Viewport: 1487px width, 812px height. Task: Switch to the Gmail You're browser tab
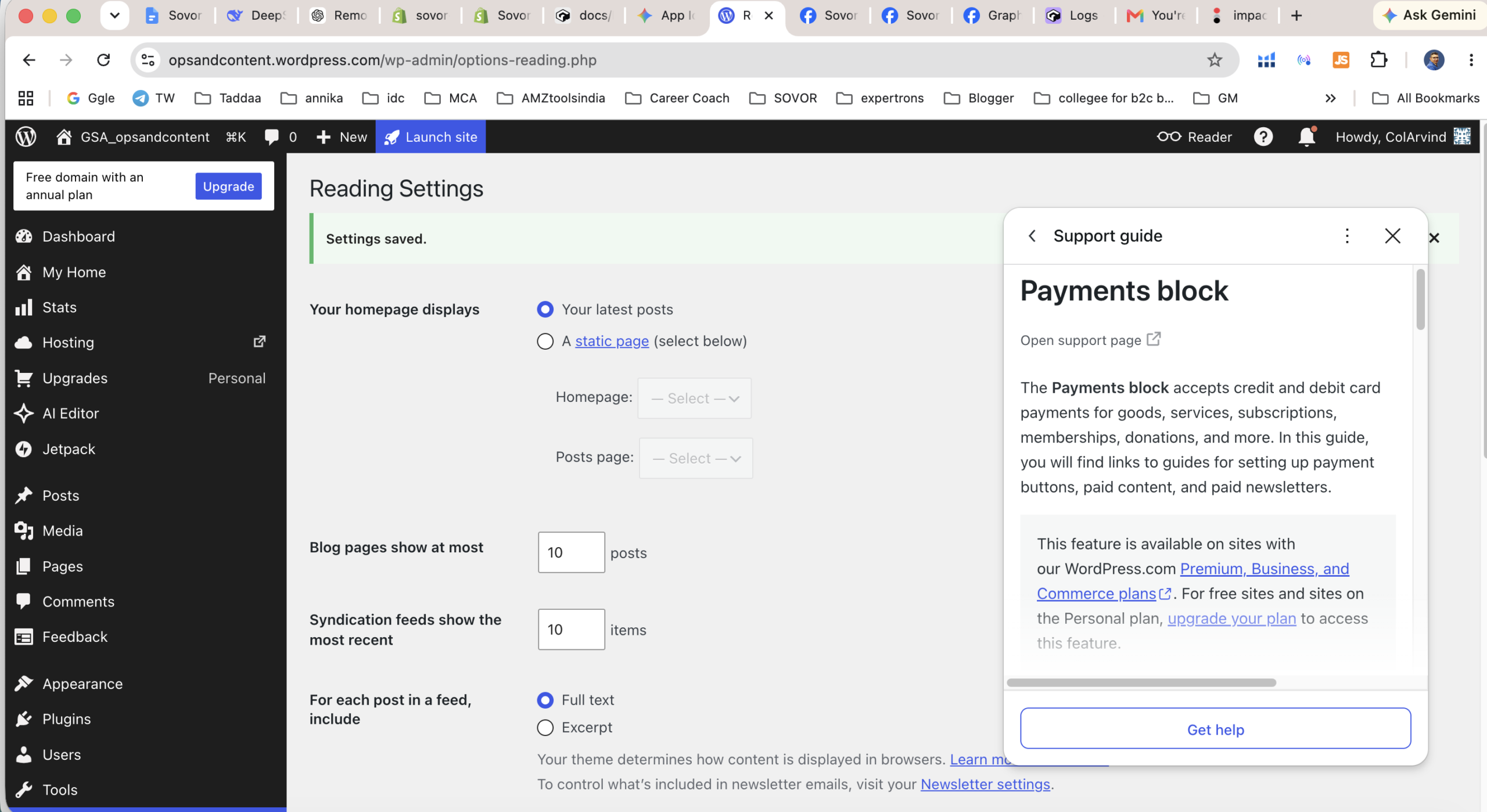pos(1156,16)
